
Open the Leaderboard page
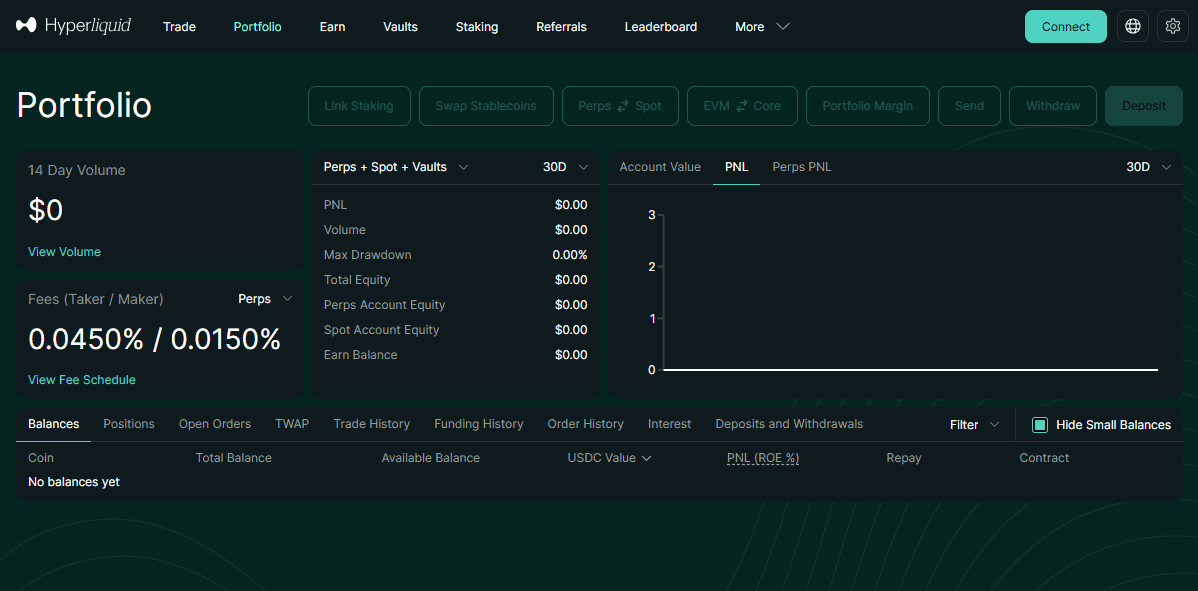pos(661,27)
